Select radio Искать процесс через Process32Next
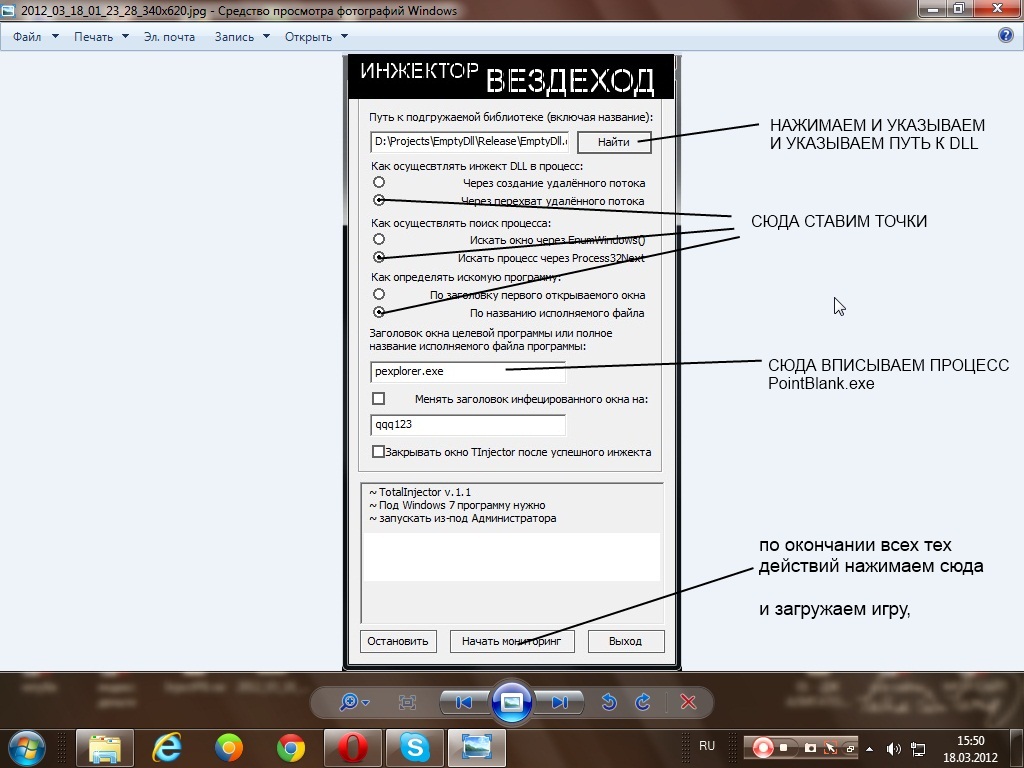The height and width of the screenshot is (768, 1024). 379,257
